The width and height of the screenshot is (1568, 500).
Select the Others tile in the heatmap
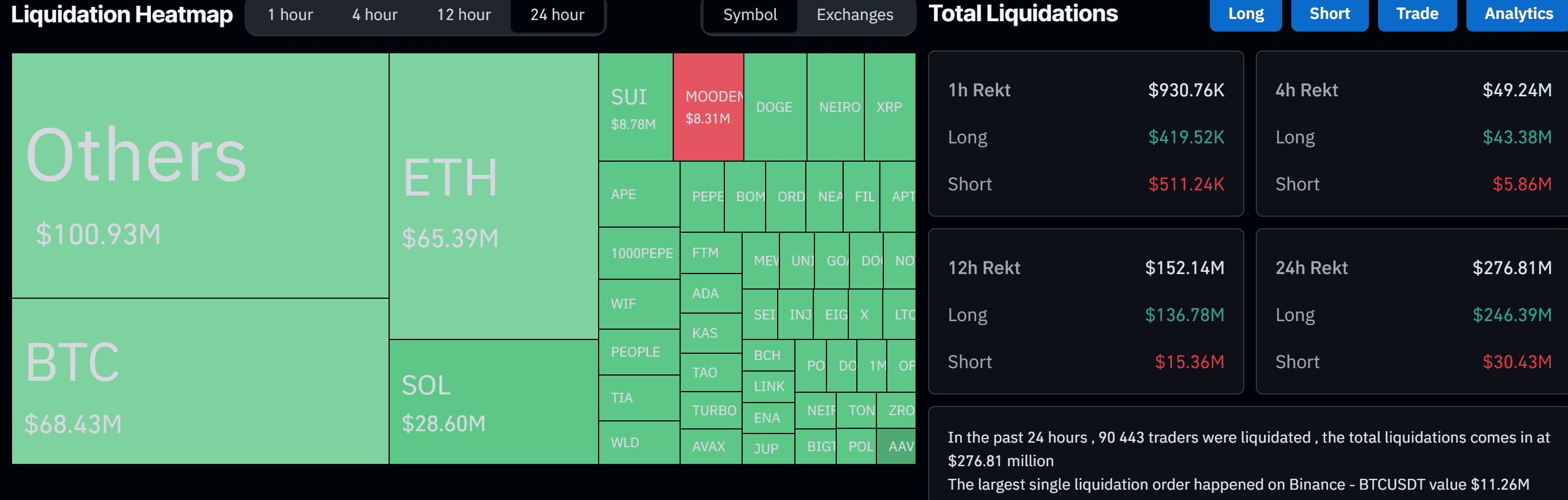(x=200, y=177)
